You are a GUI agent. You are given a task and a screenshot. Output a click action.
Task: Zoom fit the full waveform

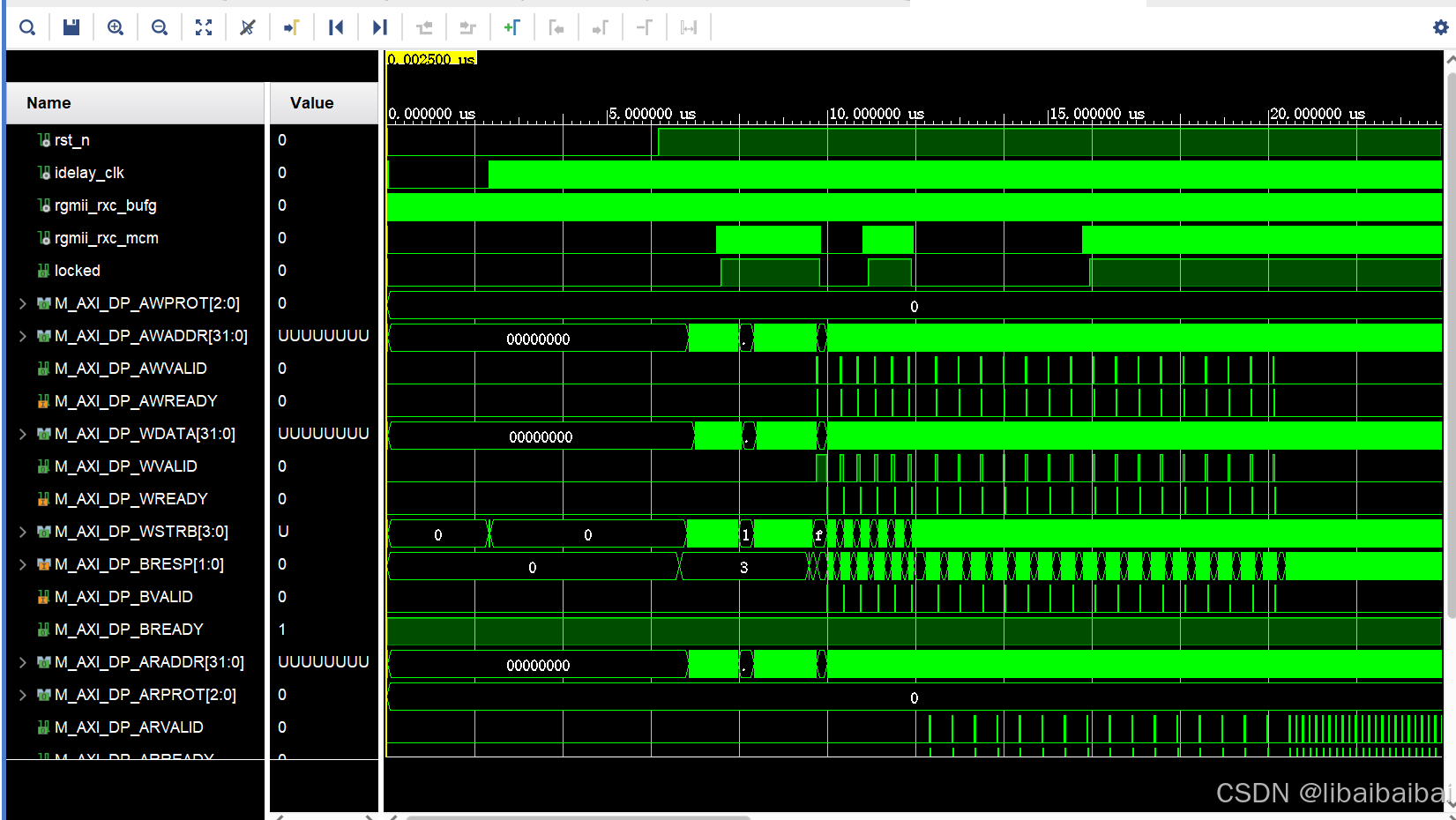coord(204,27)
